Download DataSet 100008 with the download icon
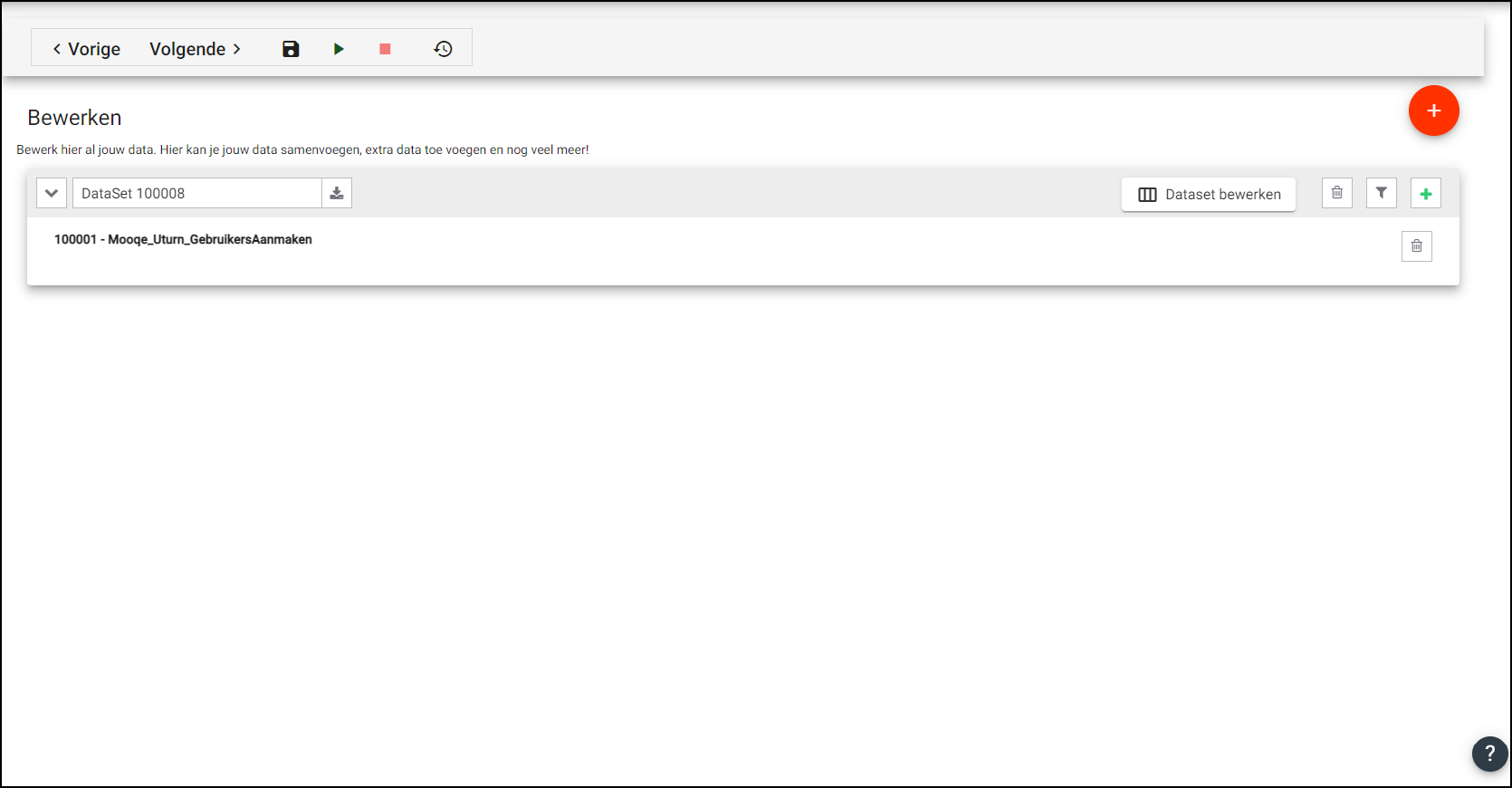This screenshot has width=1512, height=788. pyautogui.click(x=337, y=193)
